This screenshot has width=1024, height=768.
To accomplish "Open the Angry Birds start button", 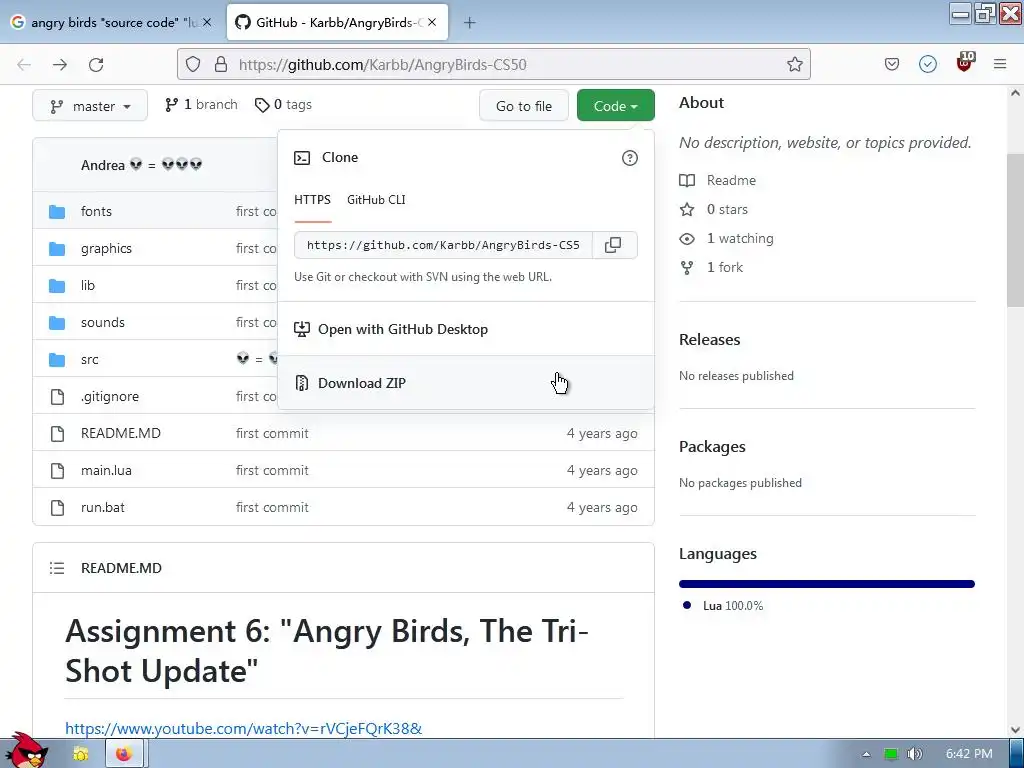I will 26,751.
